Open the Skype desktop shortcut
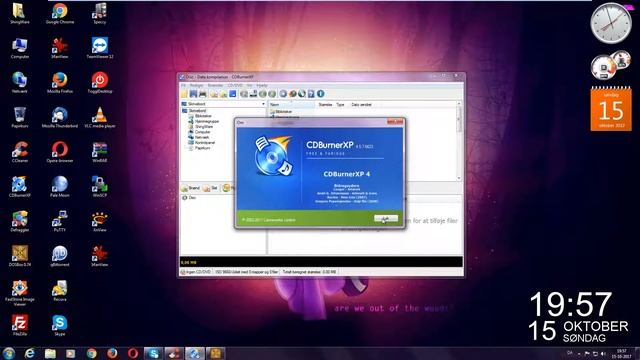Image resolution: width=640 pixels, height=360 pixels. pyautogui.click(x=60, y=325)
